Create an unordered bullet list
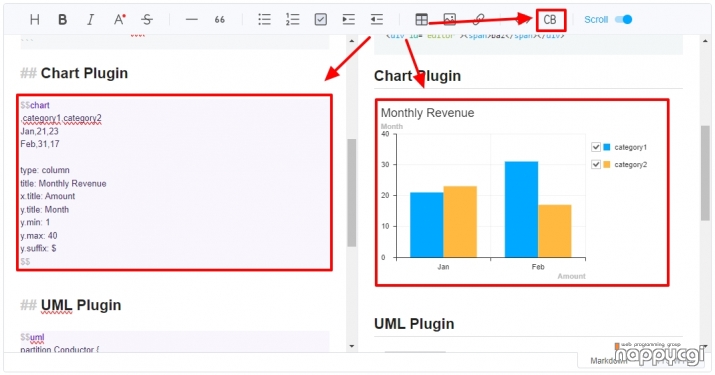This screenshot has width=715, height=375. point(264,20)
